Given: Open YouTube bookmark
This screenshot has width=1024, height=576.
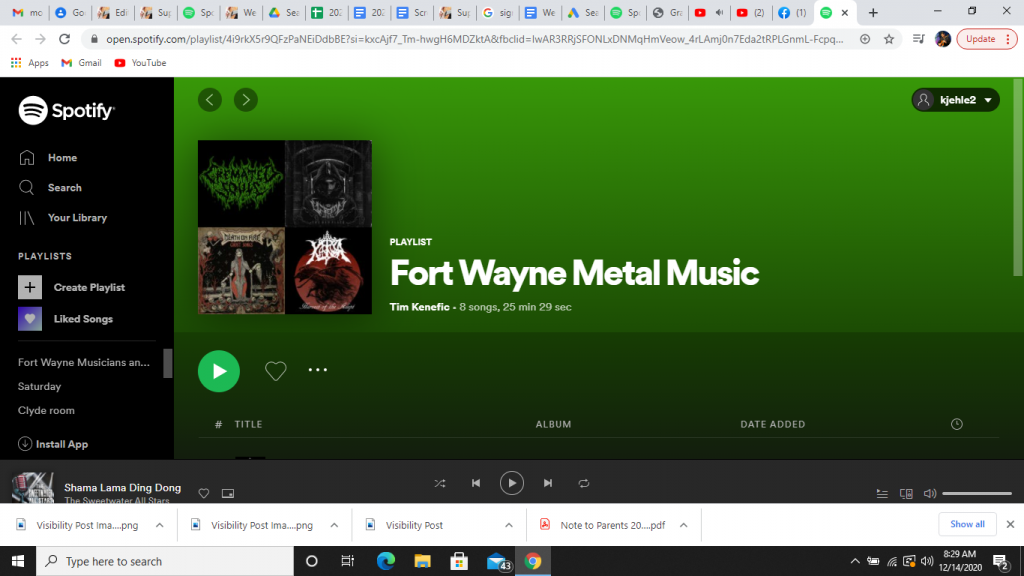Looking at the screenshot, I should coord(140,63).
